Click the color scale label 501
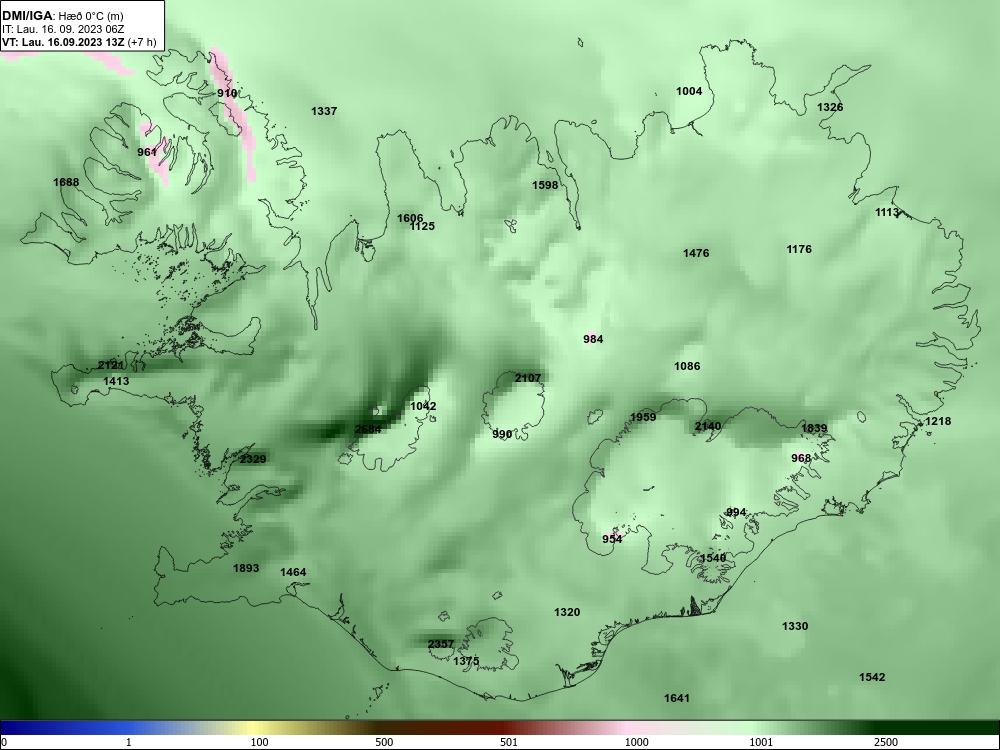The width and height of the screenshot is (1000, 750). click(508, 742)
